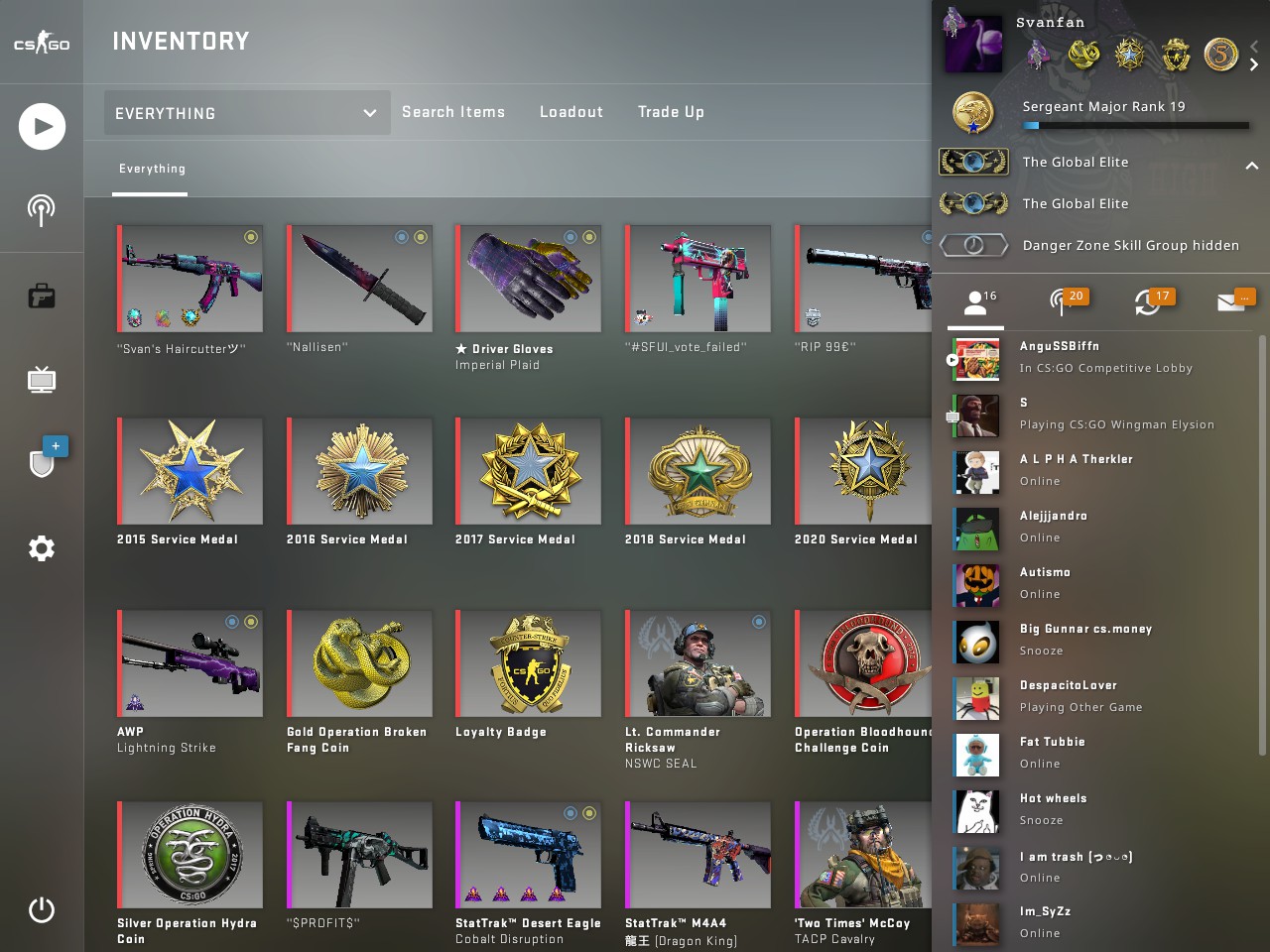Click the power quit icon

pyautogui.click(x=42, y=909)
